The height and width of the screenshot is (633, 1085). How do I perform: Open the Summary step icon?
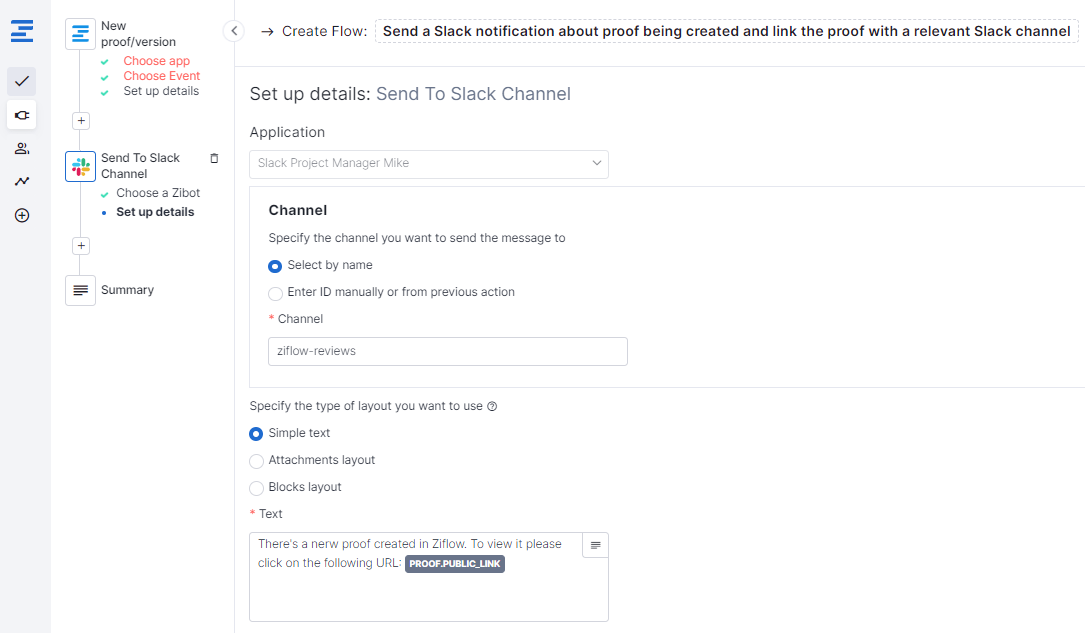[x=81, y=290]
